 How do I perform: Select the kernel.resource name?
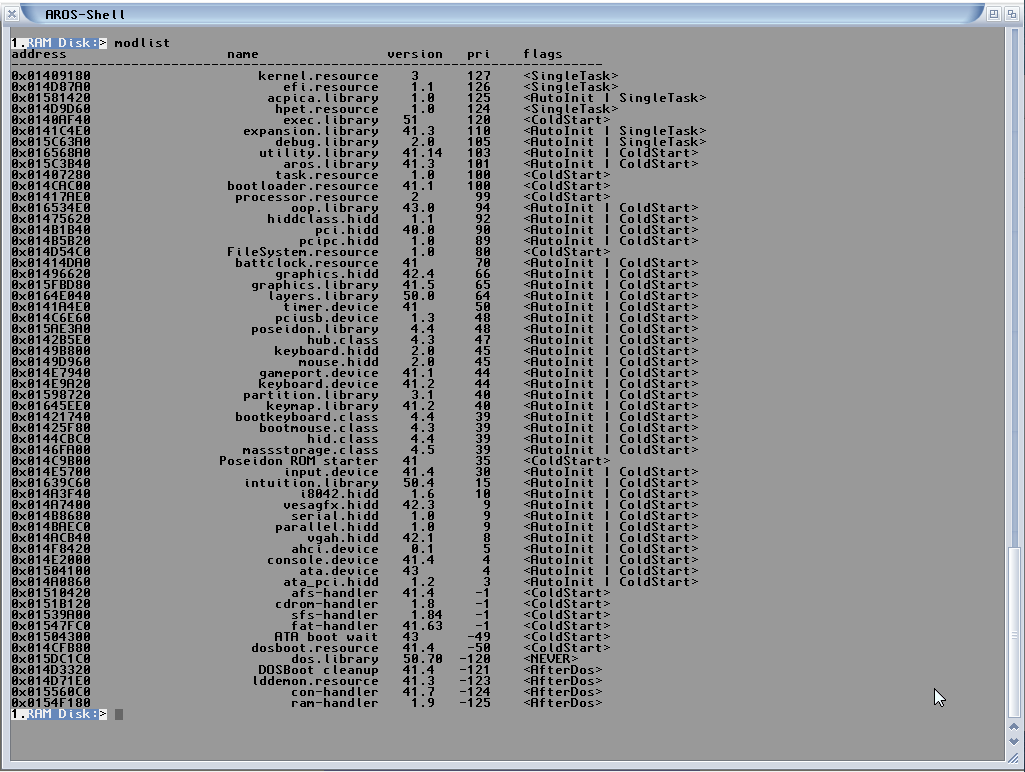318,76
